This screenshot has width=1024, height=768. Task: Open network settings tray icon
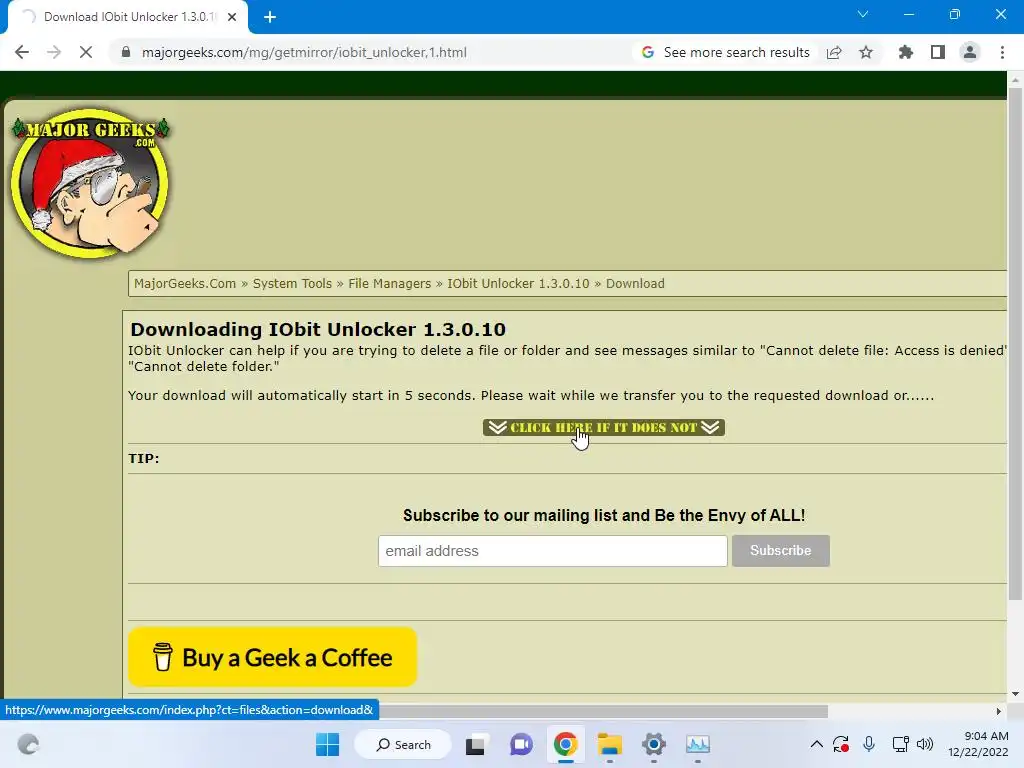901,744
